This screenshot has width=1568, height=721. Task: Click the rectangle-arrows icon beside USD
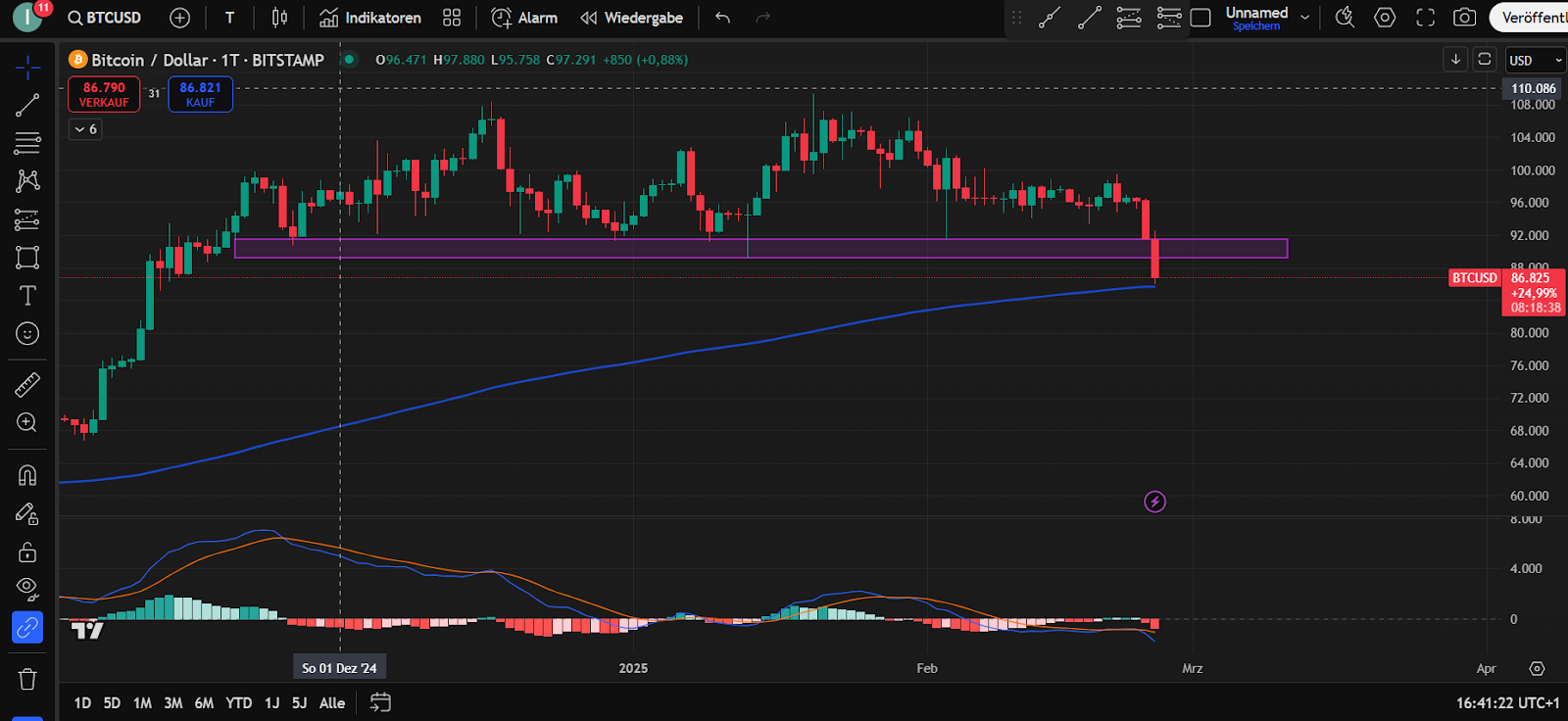[x=1485, y=60]
